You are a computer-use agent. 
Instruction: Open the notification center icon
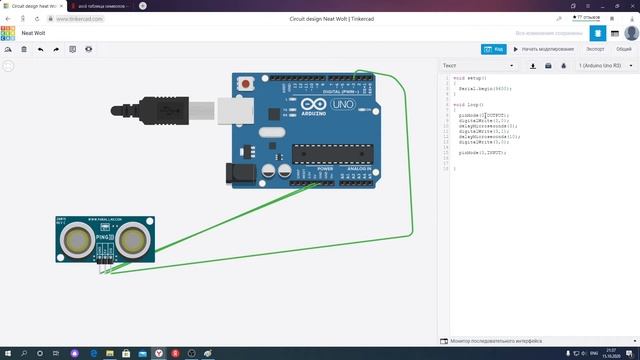(630, 353)
